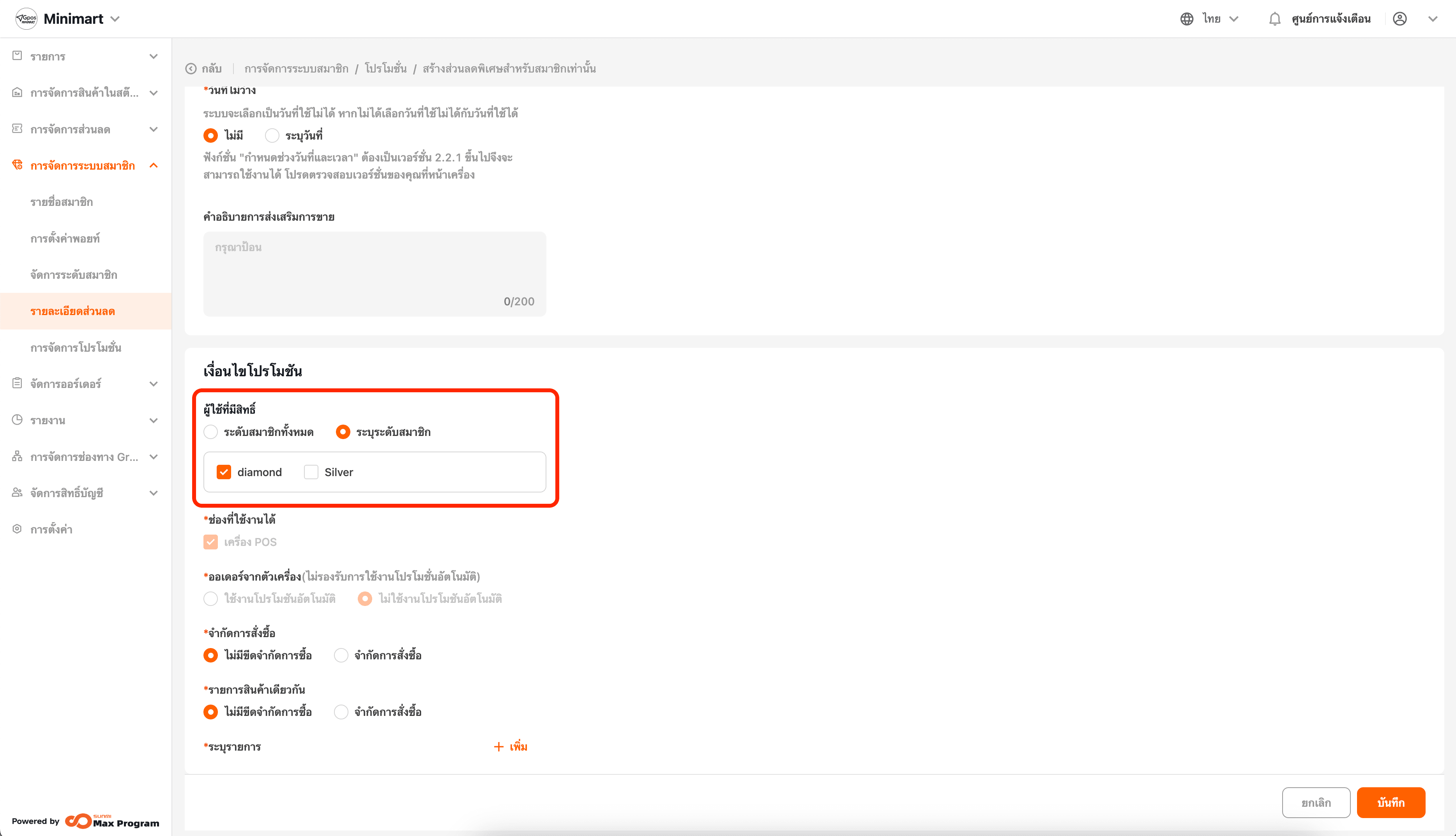This screenshot has height=836, width=1456.
Task: Open รายชื่อสมาชิก in the sidebar
Action: tap(62, 202)
